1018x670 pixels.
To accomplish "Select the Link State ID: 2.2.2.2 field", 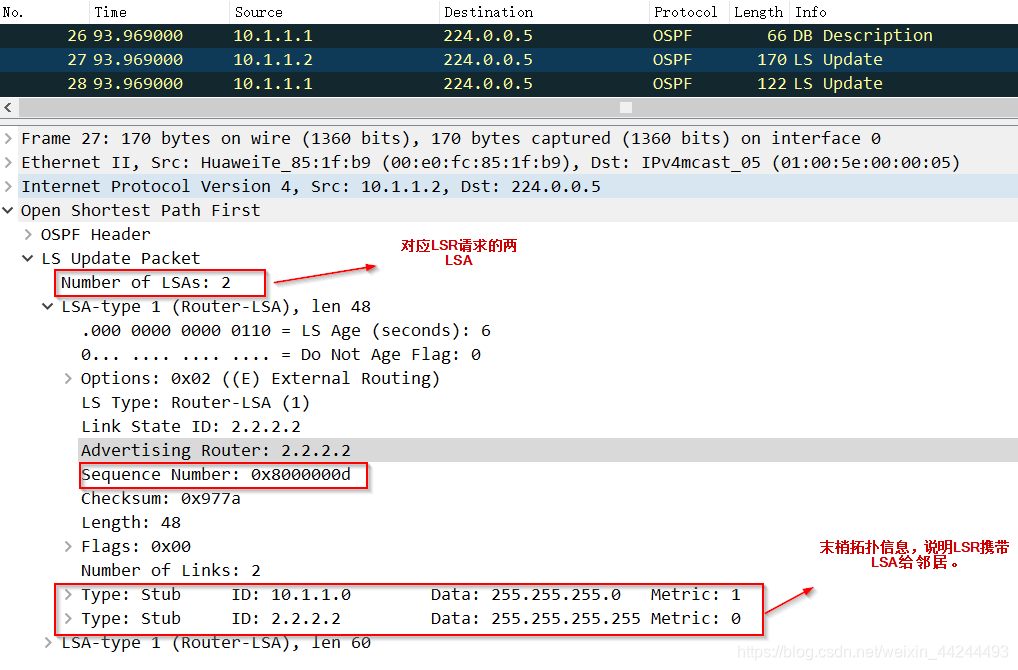I will pyautogui.click(x=191, y=427).
